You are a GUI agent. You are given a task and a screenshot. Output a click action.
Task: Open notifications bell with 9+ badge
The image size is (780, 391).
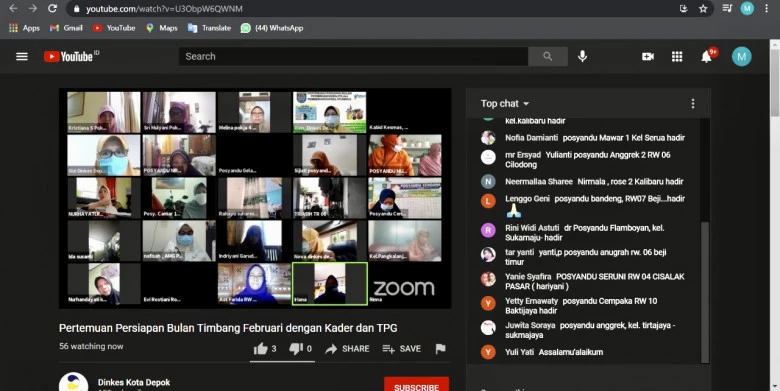(x=707, y=57)
